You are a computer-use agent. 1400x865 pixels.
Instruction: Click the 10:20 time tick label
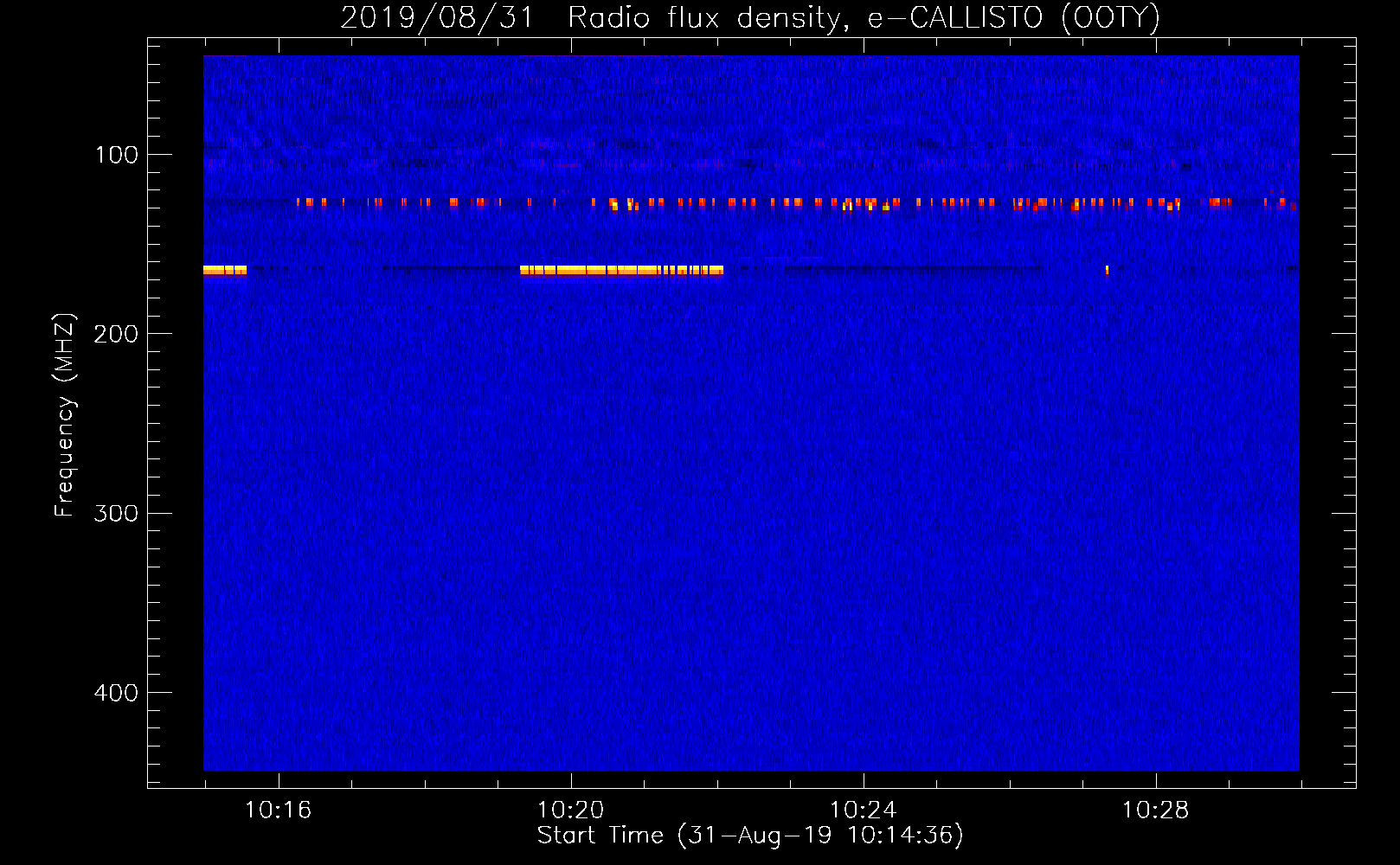click(x=570, y=811)
